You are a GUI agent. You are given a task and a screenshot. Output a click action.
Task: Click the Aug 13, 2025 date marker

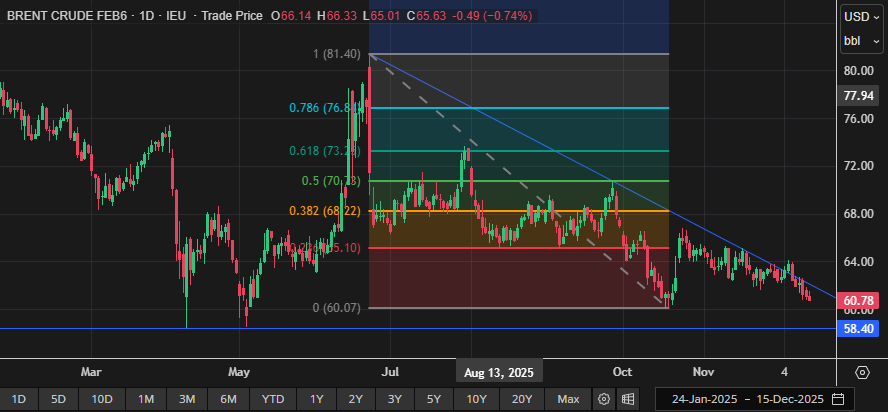[498, 372]
